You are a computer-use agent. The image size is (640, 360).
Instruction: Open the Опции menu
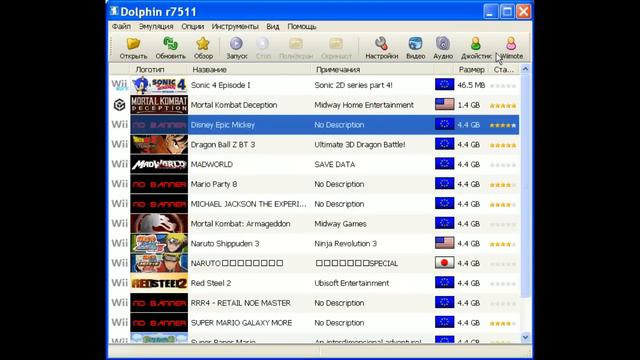193,27
